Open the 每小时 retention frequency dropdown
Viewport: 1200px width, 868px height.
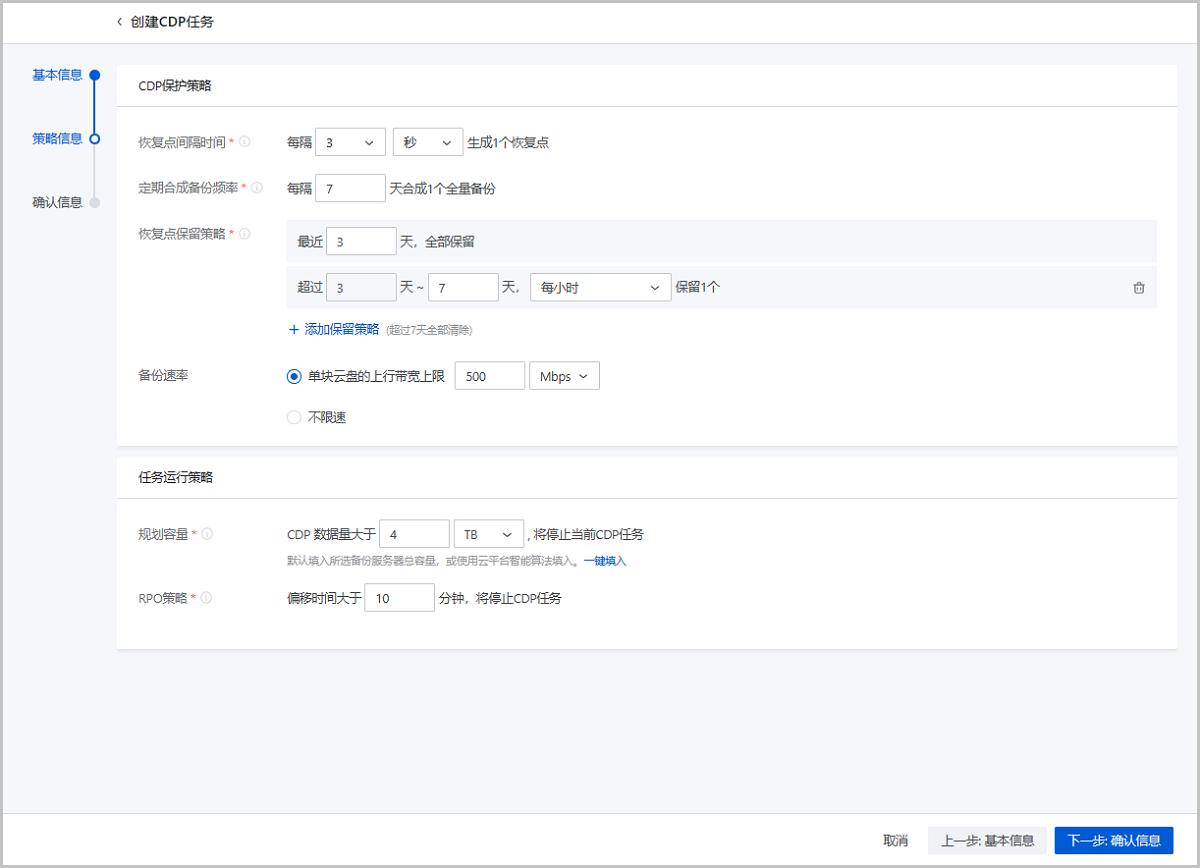600,287
